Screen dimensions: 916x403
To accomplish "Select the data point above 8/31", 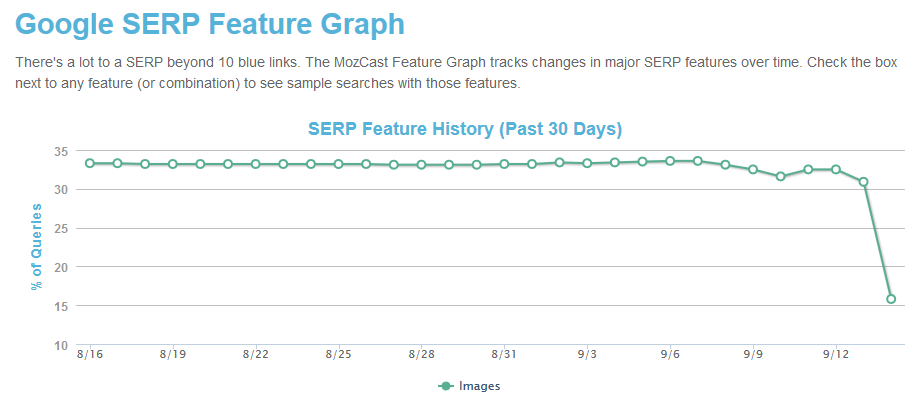I will point(504,164).
